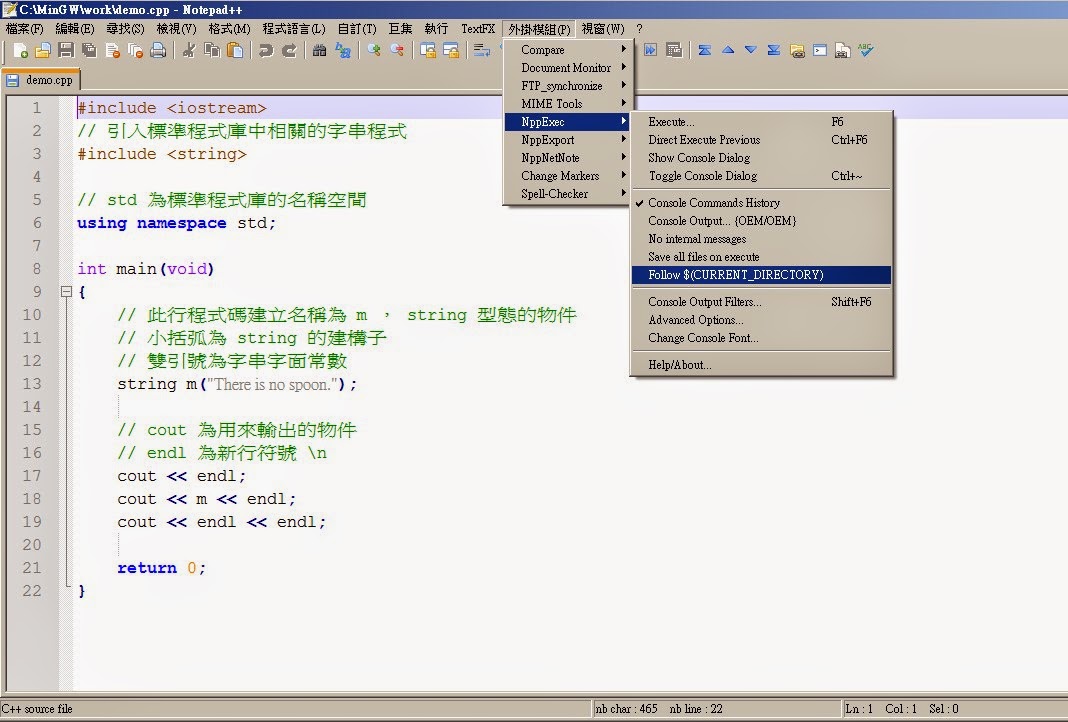Click the synchronize vertical scrolling icon
This screenshot has width=1068, height=722.
tap(428, 50)
